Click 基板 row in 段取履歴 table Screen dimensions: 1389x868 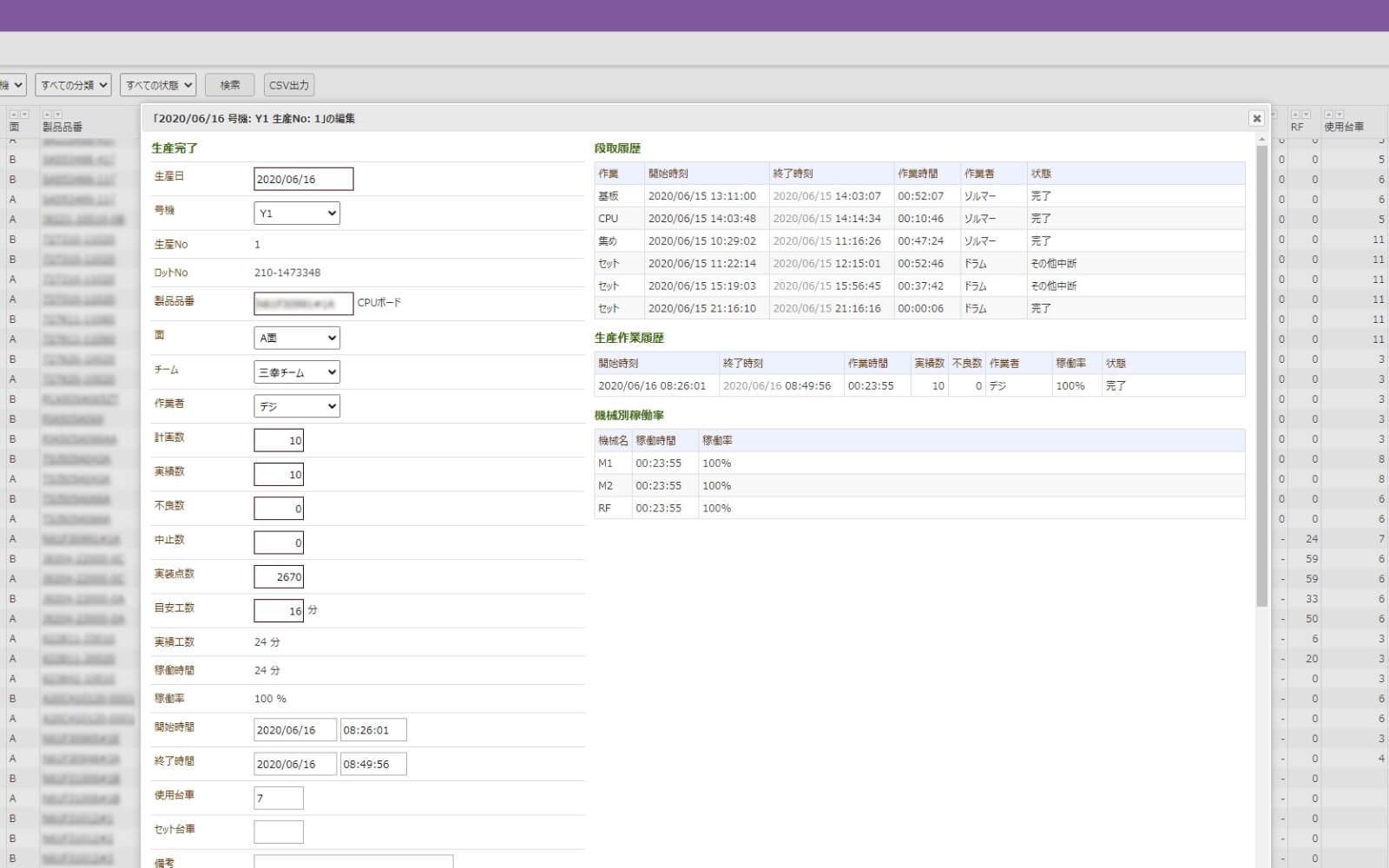coord(919,196)
